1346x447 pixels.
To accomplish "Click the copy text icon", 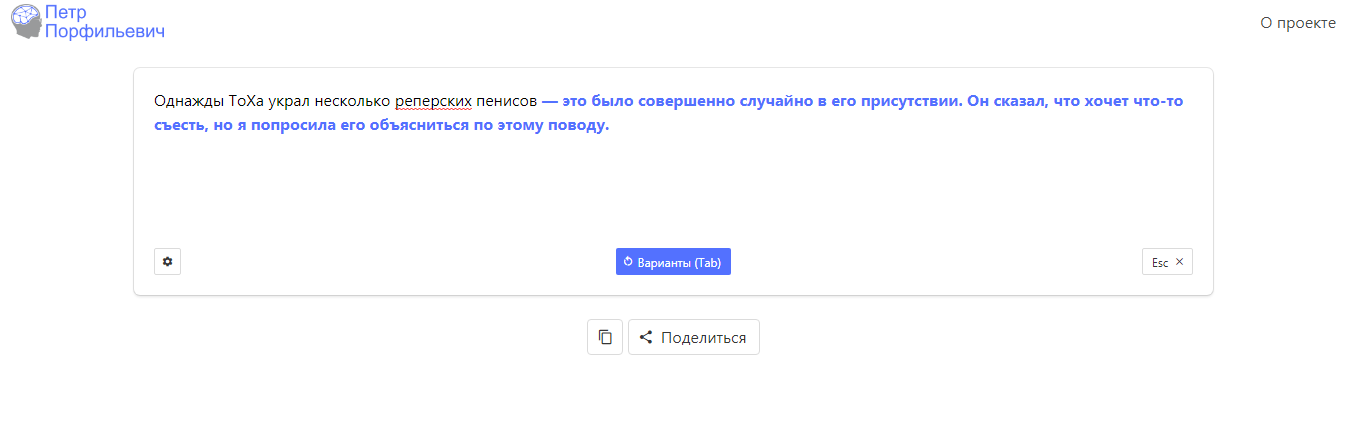I will pyautogui.click(x=605, y=338).
